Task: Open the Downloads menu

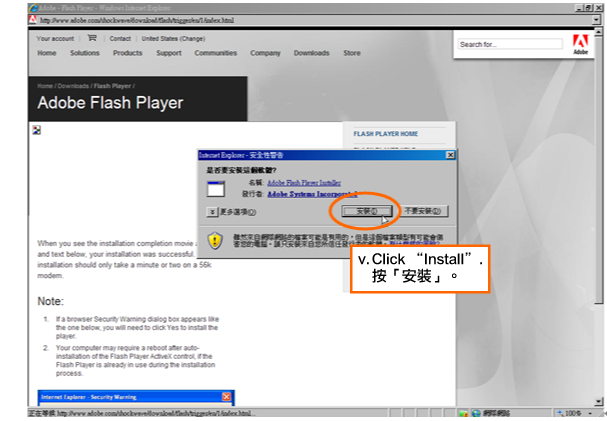Action: click(311, 53)
